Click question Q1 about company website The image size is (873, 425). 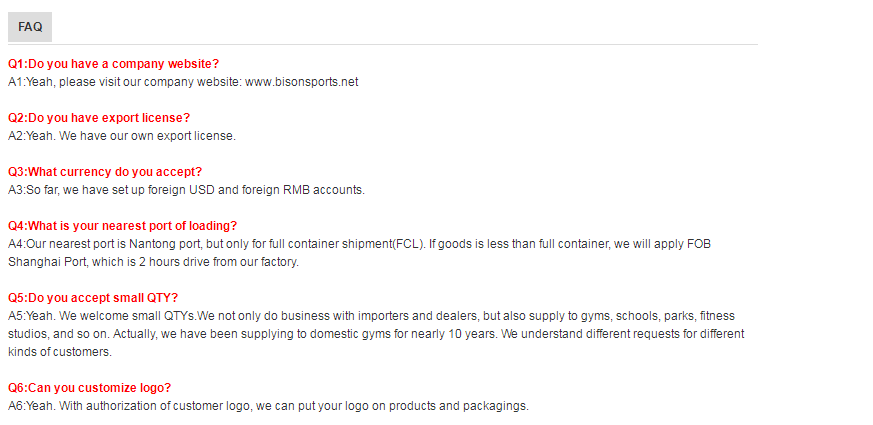(x=114, y=63)
